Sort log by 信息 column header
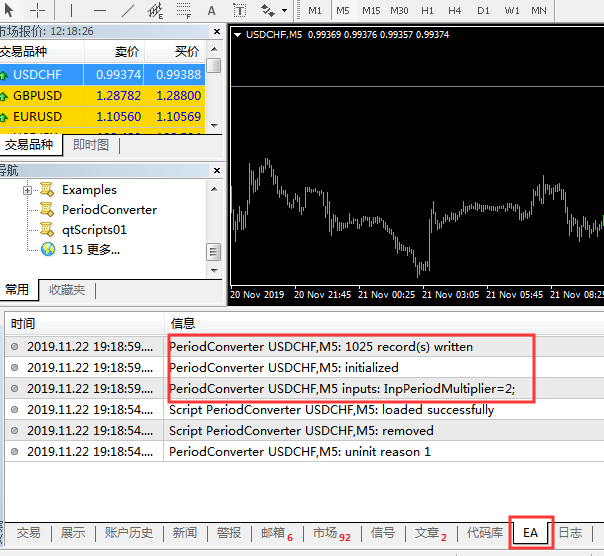 click(384, 323)
